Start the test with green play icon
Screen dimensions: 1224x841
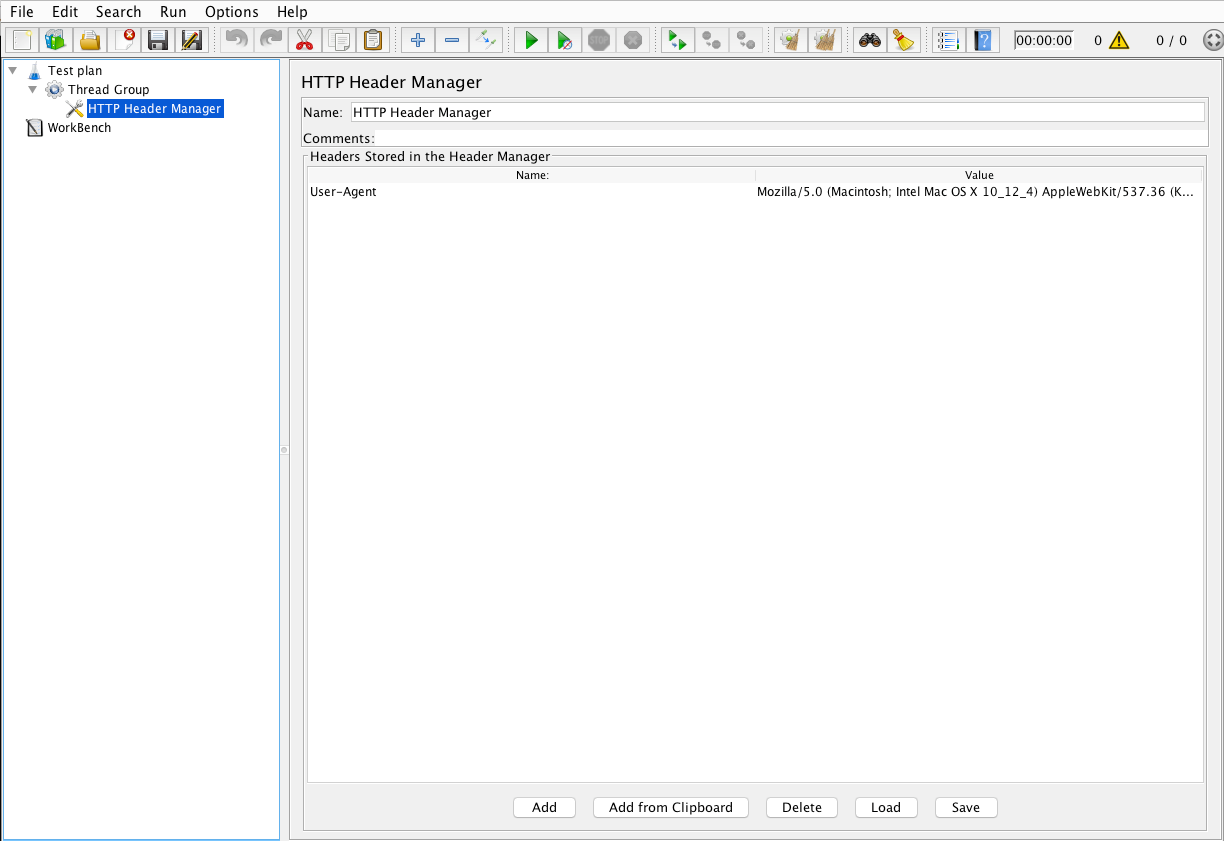531,41
